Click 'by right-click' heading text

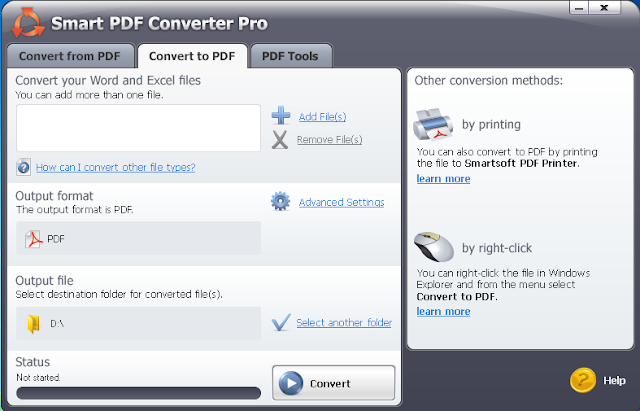pos(497,248)
